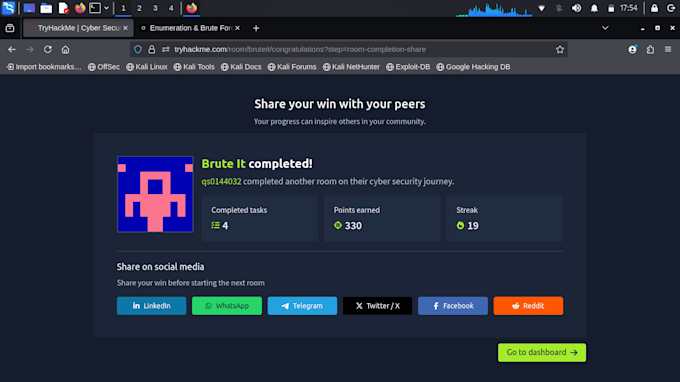Launch the Firefox launcher icon in the panel
This screenshot has height=382, width=680.
click(80, 8)
